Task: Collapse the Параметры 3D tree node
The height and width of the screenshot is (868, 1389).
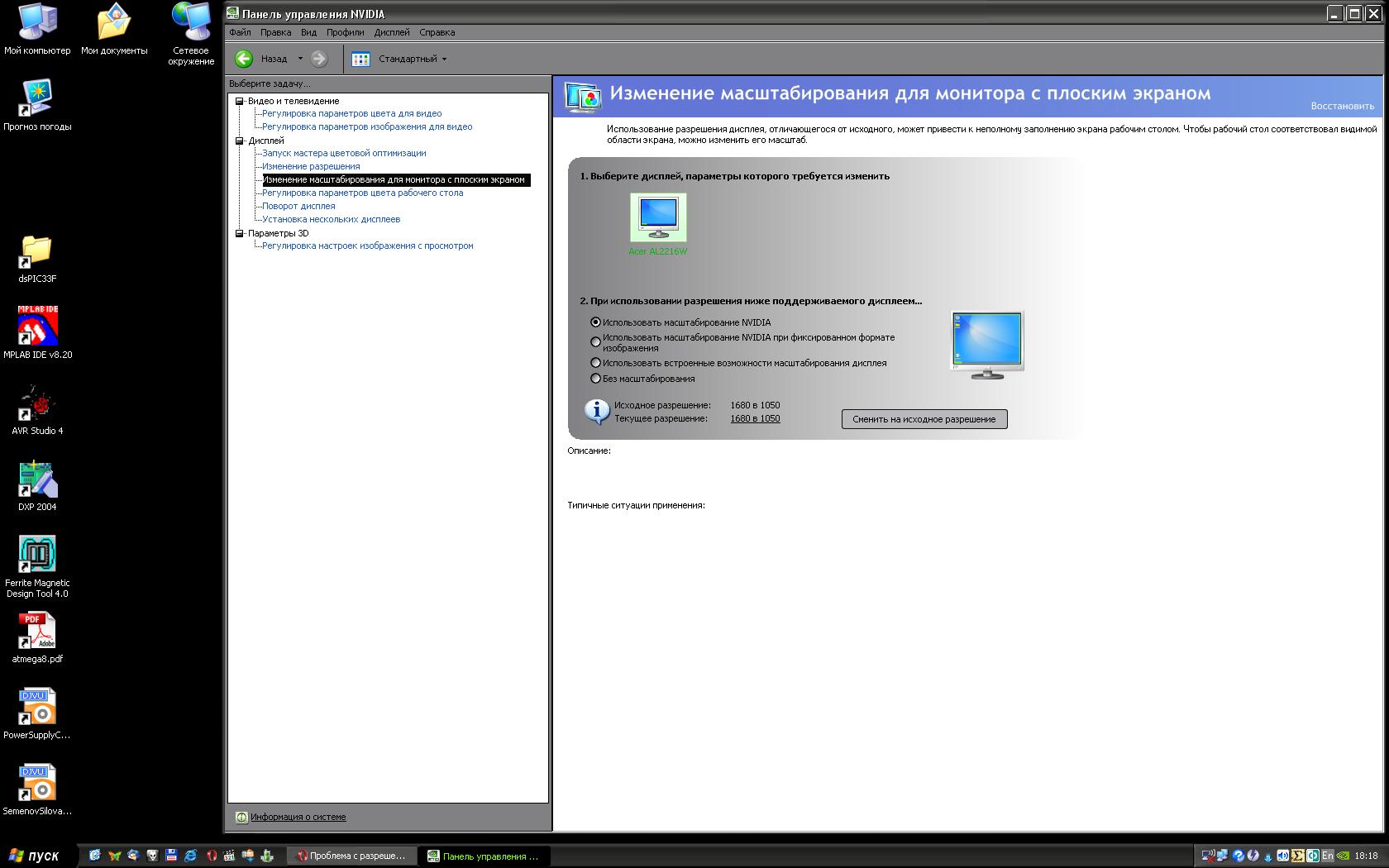Action: [x=240, y=233]
